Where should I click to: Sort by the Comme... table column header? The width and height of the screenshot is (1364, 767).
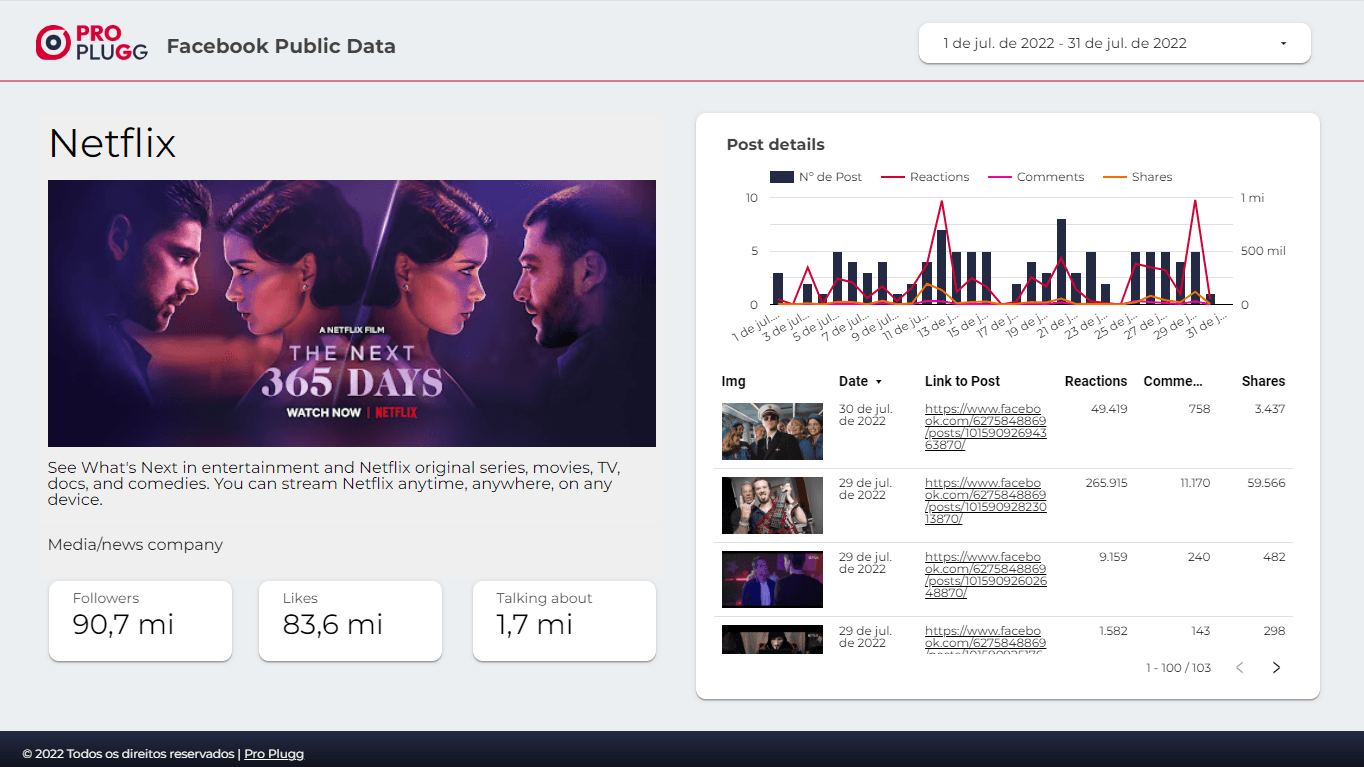1173,381
